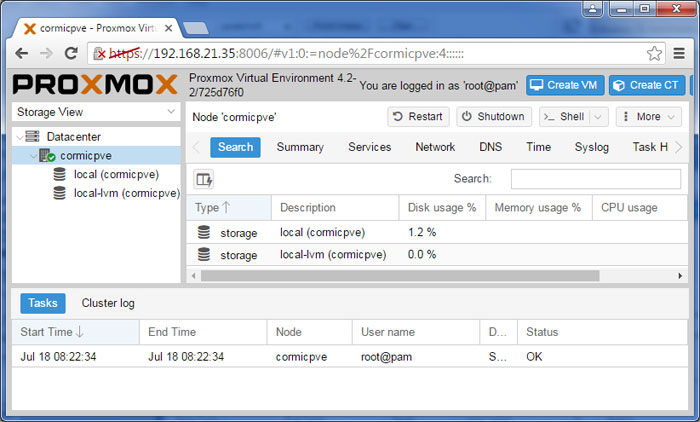Bookmark page with the star icon
Image resolution: width=700 pixels, height=422 pixels.
[x=654, y=54]
